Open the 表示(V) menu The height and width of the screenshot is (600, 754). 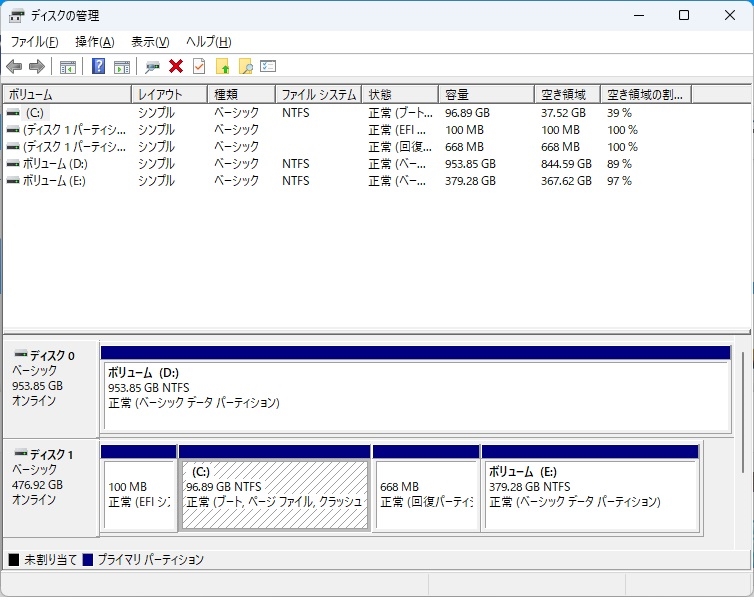[150, 42]
